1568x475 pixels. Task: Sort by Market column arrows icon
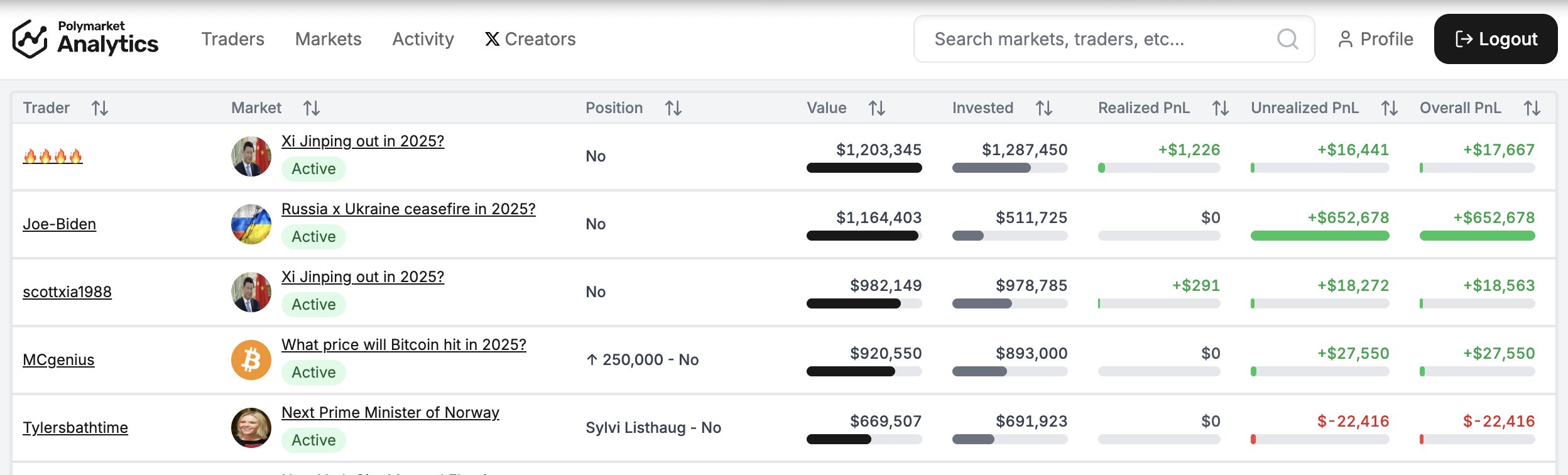312,108
